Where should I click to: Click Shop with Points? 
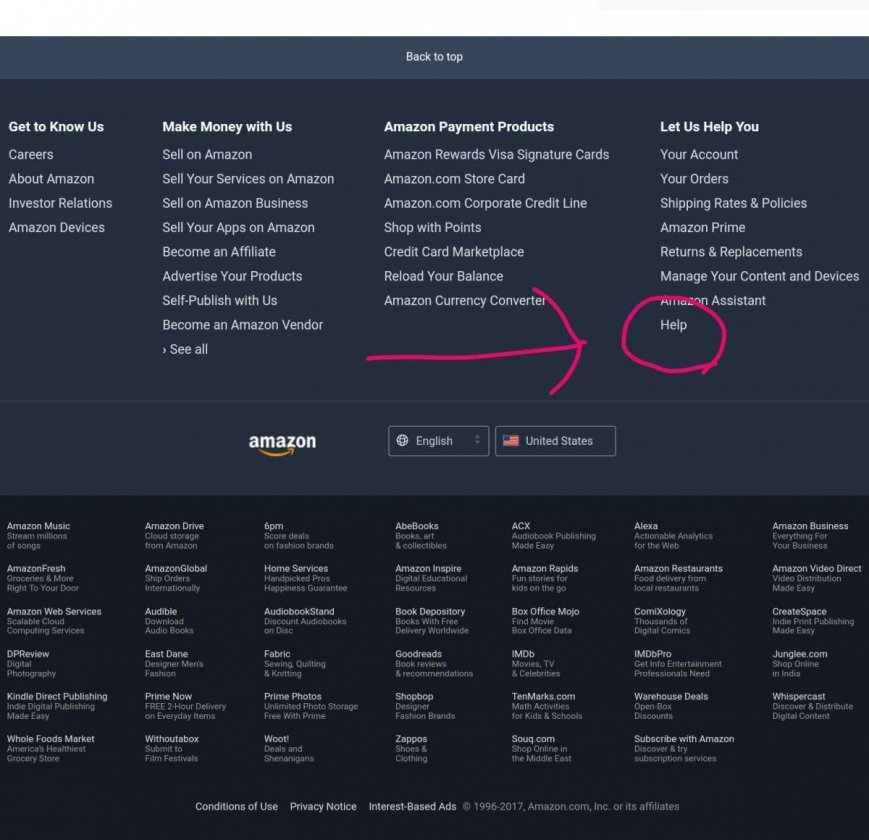coord(433,228)
